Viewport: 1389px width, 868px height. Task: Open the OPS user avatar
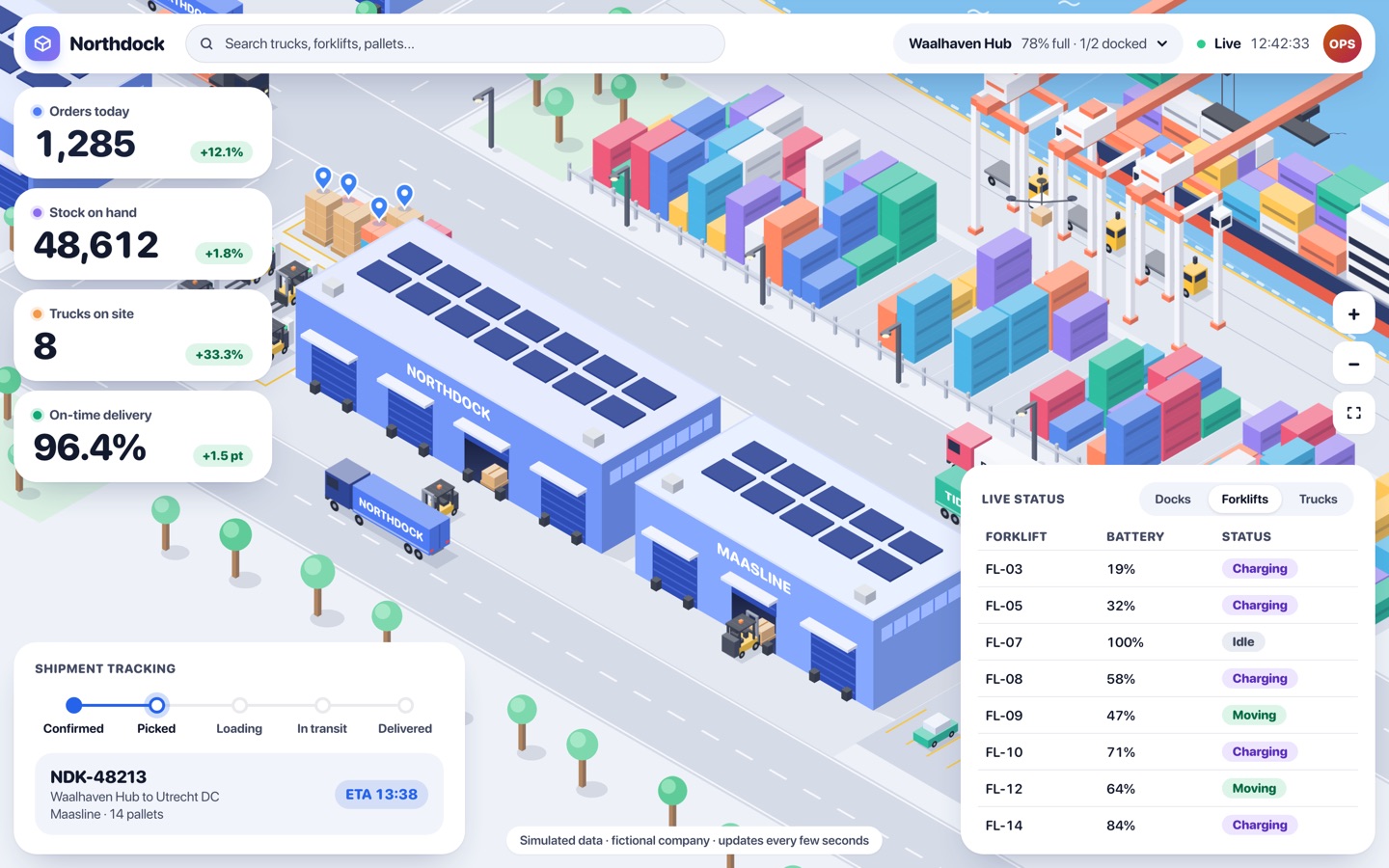[x=1342, y=43]
